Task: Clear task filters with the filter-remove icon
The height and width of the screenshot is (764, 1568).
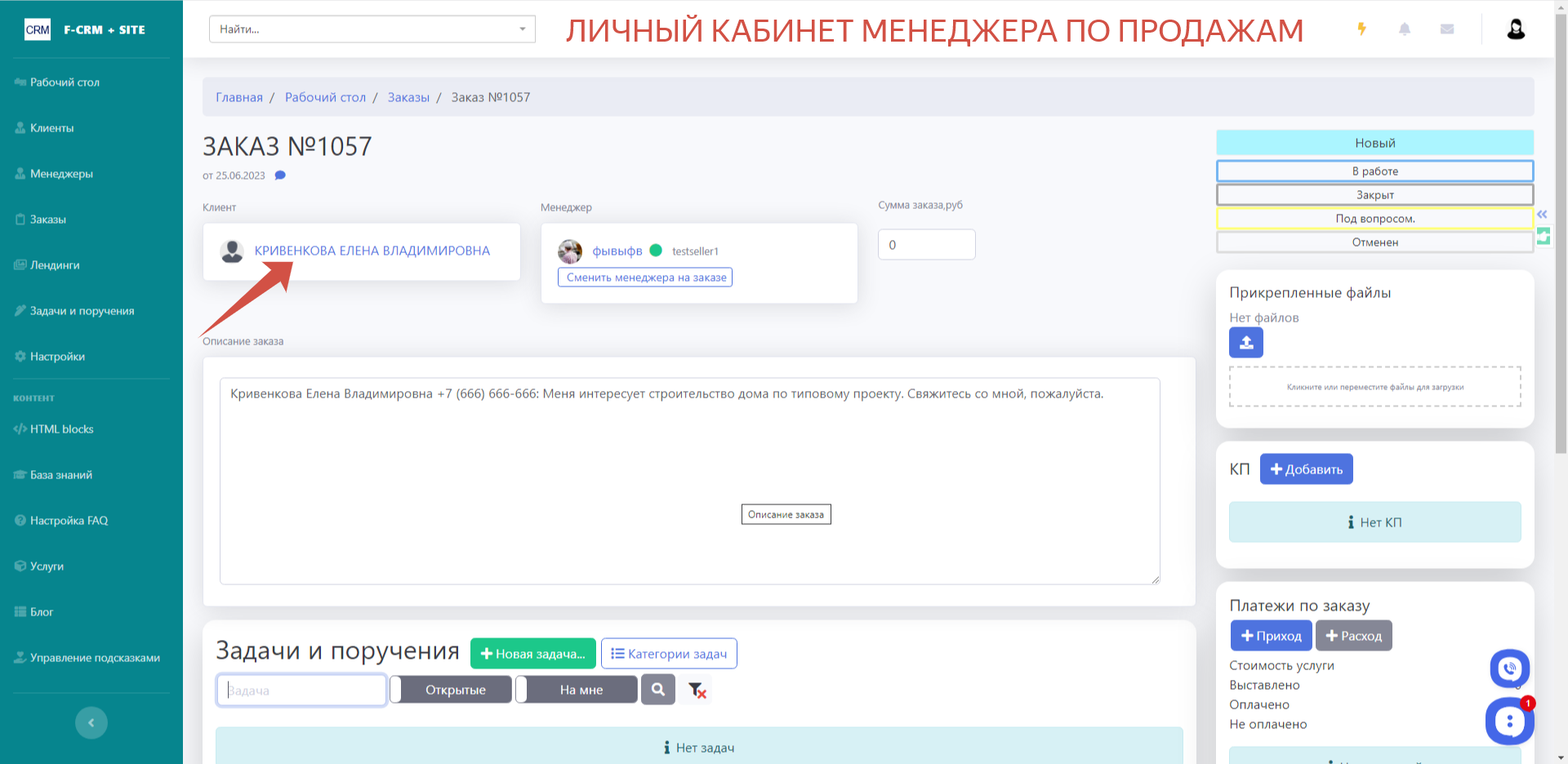Action: pos(696,691)
